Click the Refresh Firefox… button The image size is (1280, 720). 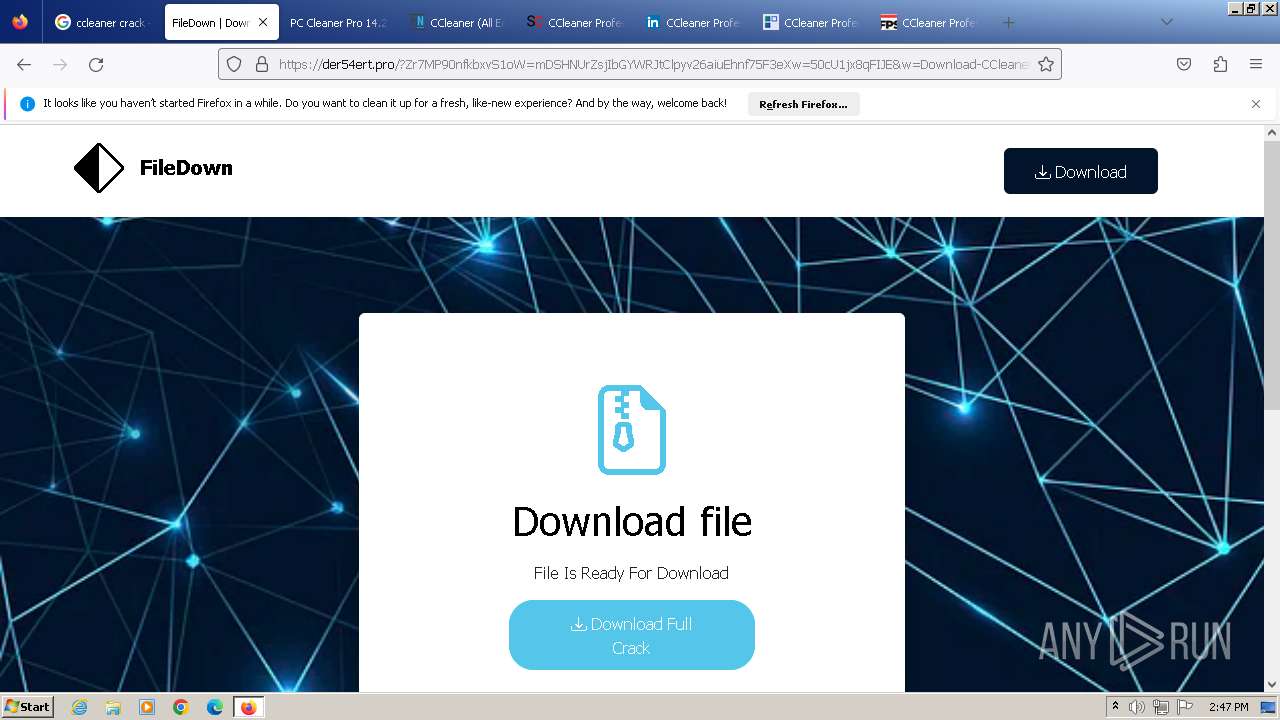(x=803, y=104)
